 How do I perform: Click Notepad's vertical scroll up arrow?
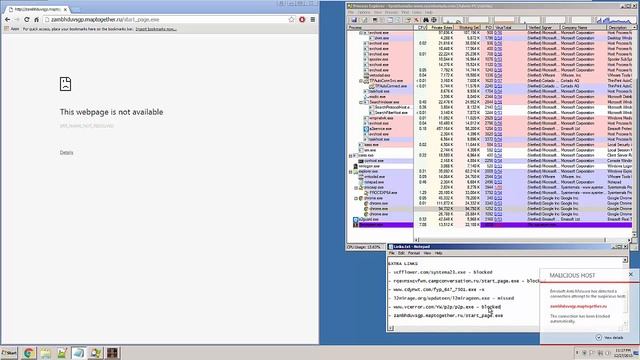point(625,260)
